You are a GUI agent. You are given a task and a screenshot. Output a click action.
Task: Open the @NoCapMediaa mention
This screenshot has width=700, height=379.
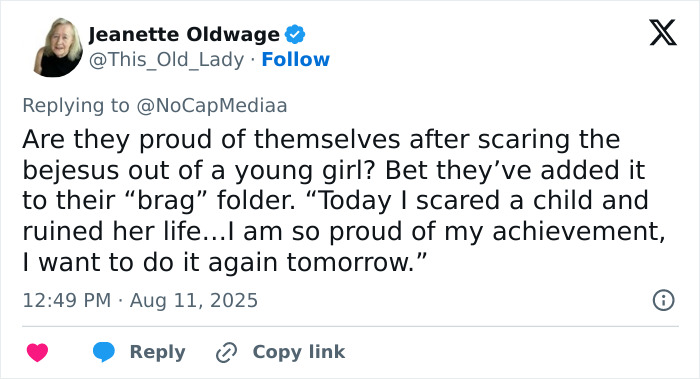point(212,106)
